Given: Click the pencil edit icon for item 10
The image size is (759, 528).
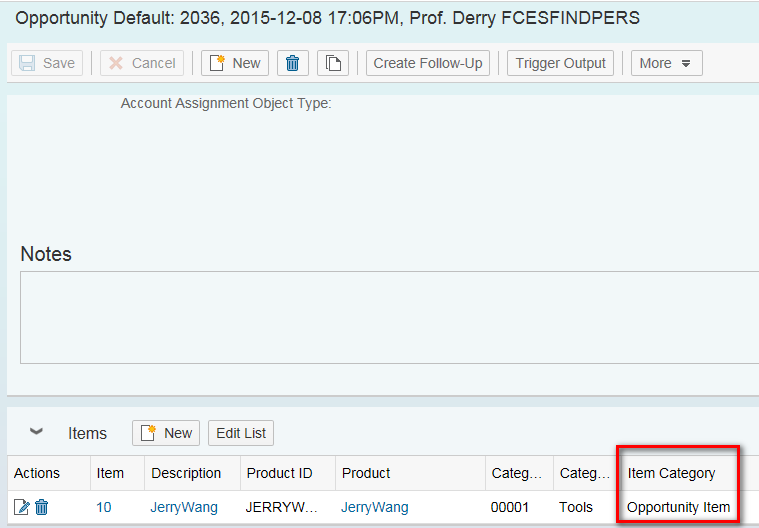Looking at the screenshot, I should (x=22, y=507).
